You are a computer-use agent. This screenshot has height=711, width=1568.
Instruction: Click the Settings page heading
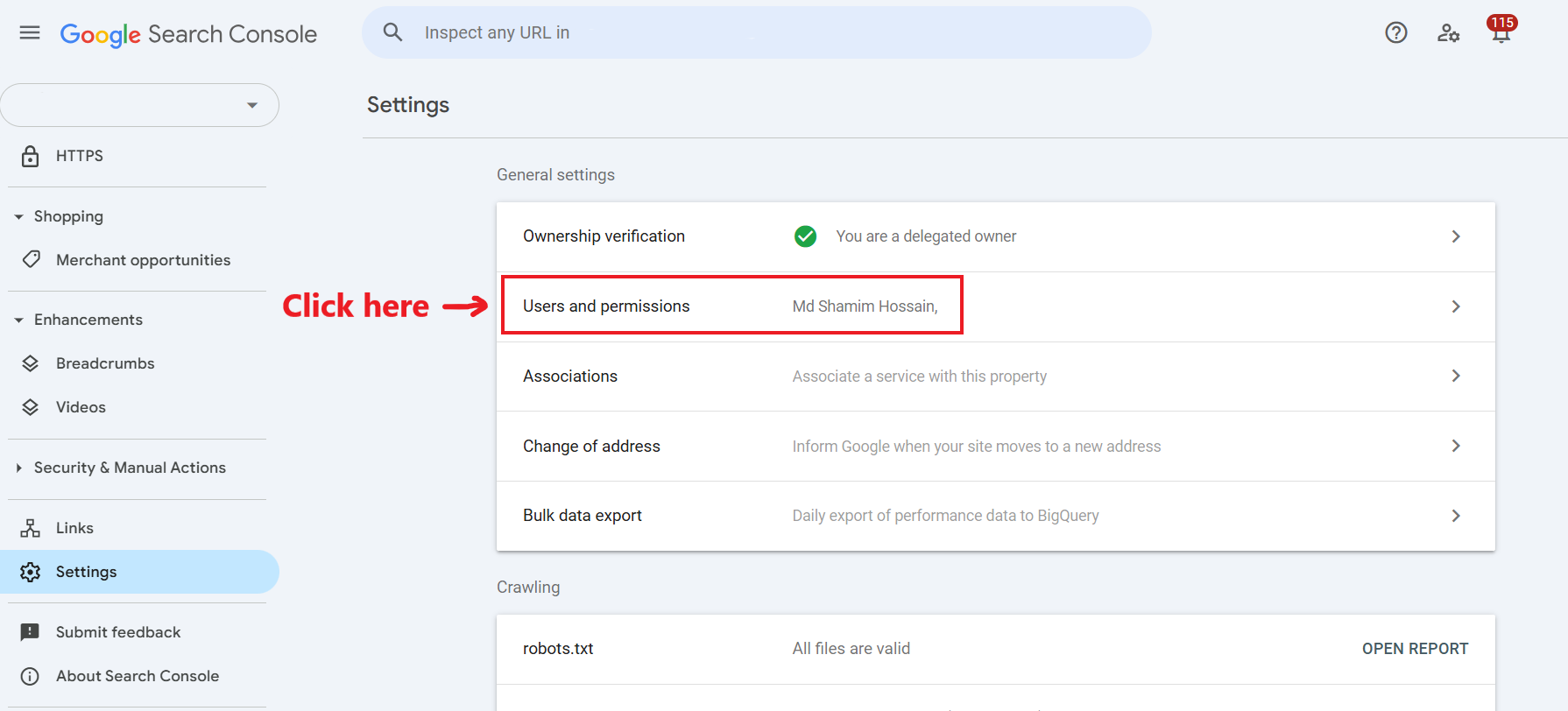click(408, 105)
